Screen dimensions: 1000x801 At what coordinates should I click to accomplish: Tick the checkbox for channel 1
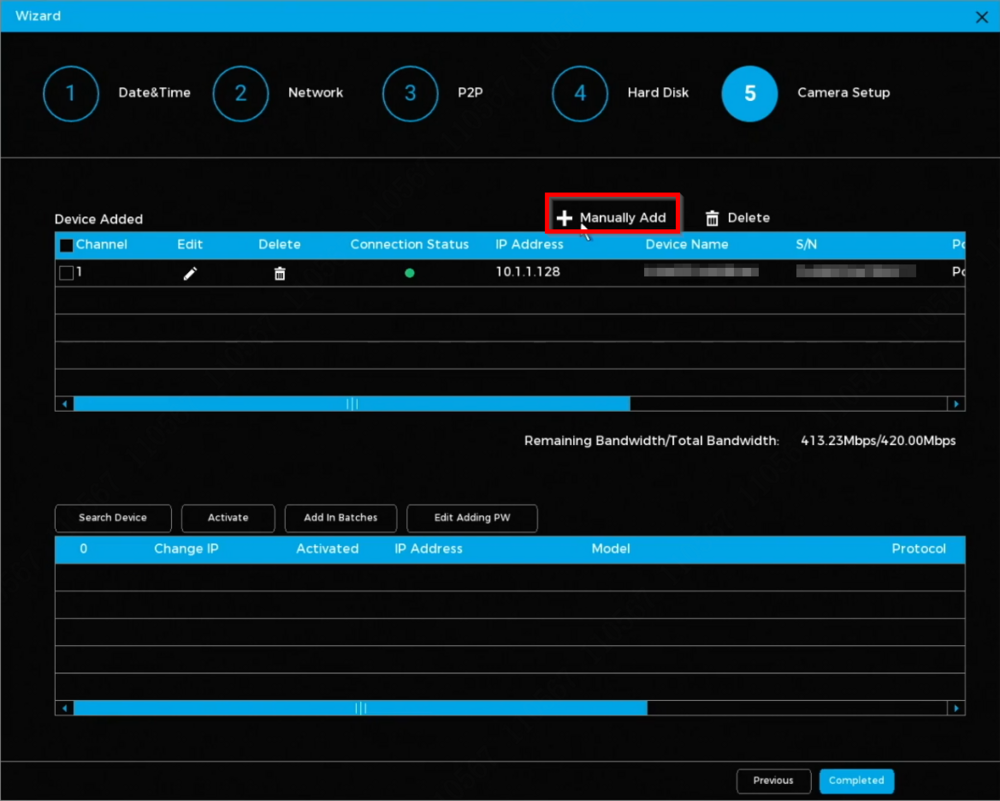tap(66, 273)
